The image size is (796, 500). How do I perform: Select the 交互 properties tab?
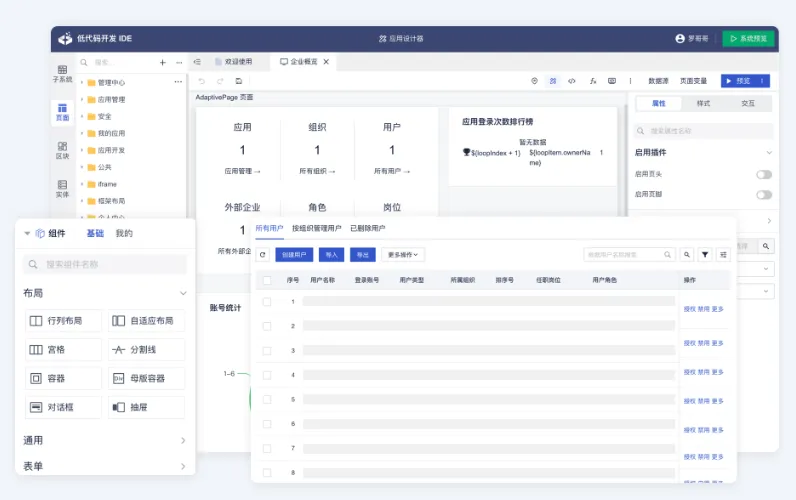tap(748, 104)
